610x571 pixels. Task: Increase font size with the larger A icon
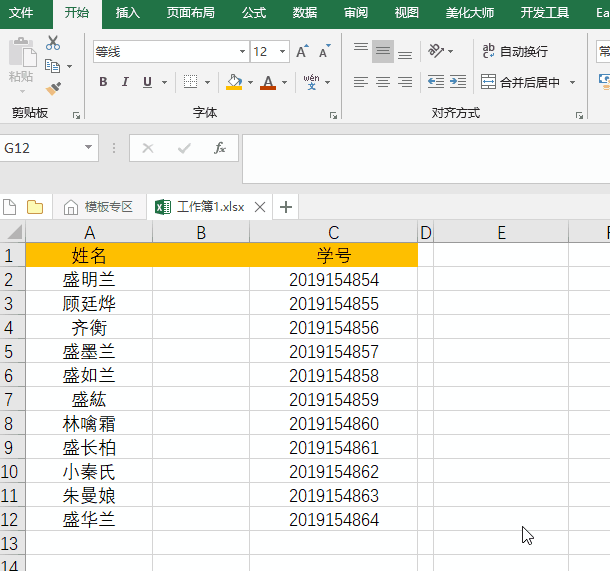click(302, 51)
